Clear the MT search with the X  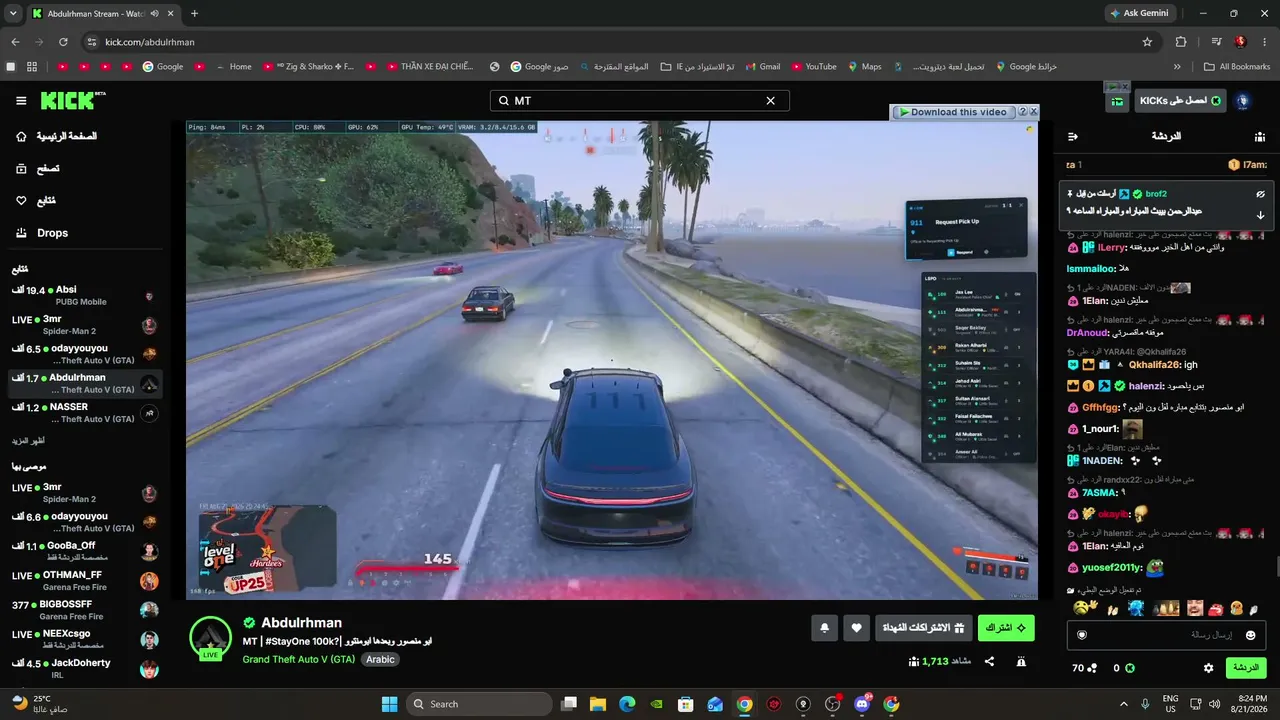[x=770, y=101]
